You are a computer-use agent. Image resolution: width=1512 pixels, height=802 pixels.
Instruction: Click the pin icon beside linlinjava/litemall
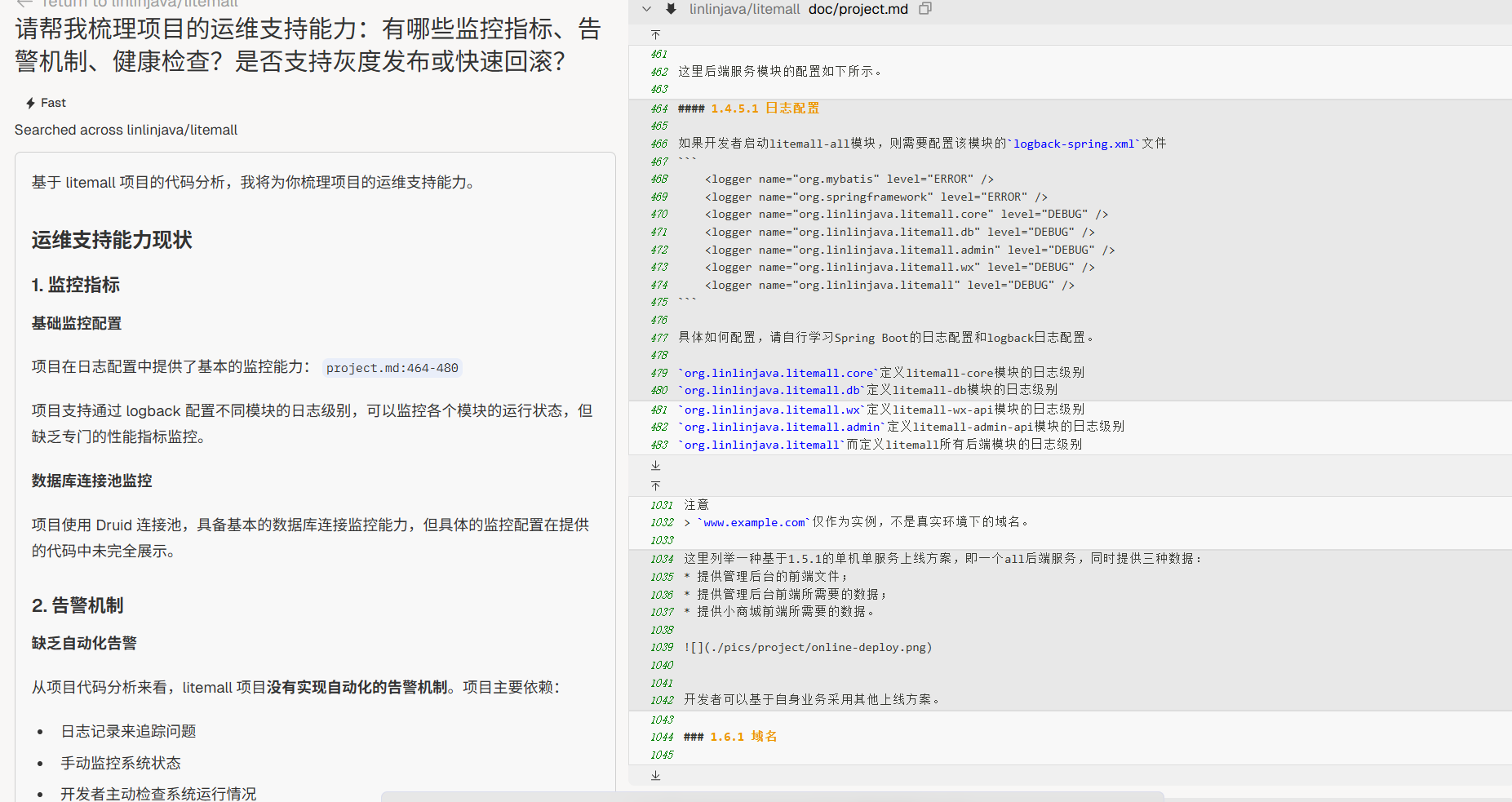[x=671, y=9]
